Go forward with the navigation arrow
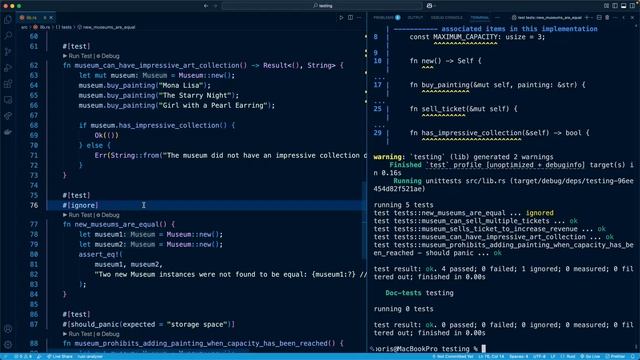 [216, 6]
